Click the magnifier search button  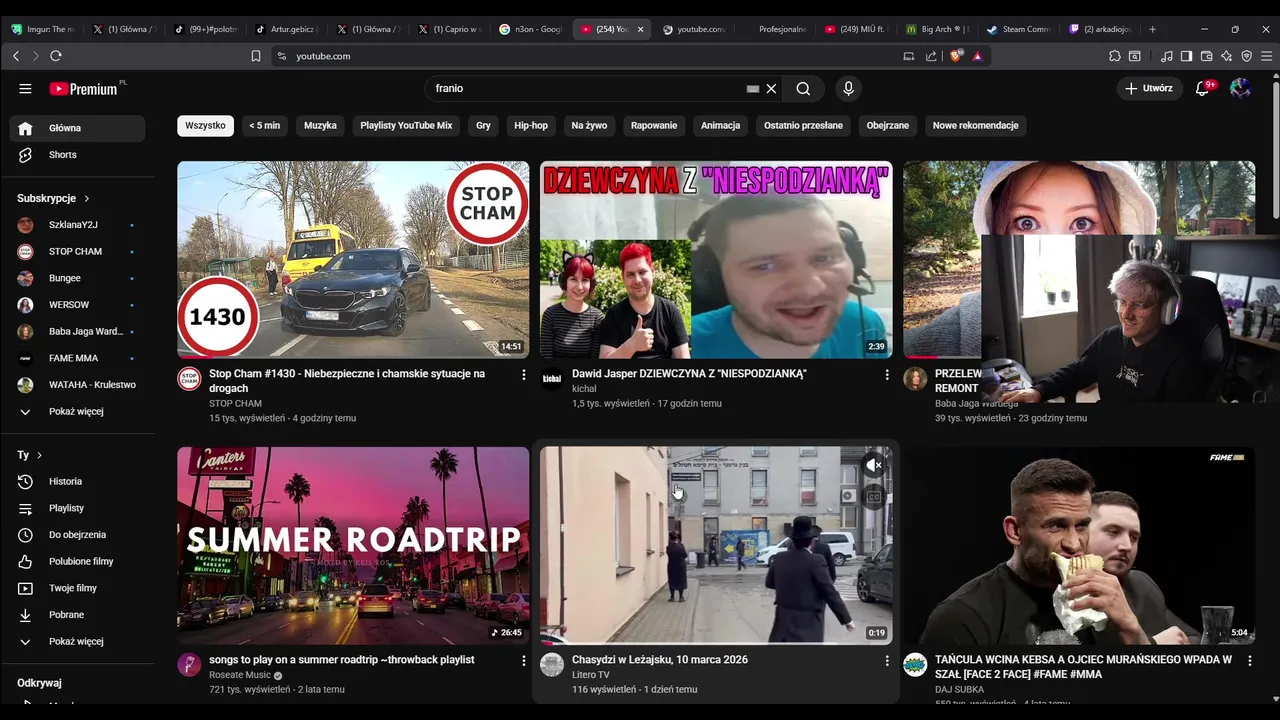(803, 88)
